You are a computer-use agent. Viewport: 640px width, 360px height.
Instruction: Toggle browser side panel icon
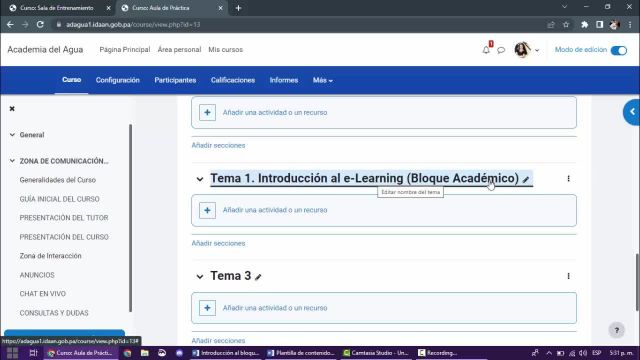[599, 24]
